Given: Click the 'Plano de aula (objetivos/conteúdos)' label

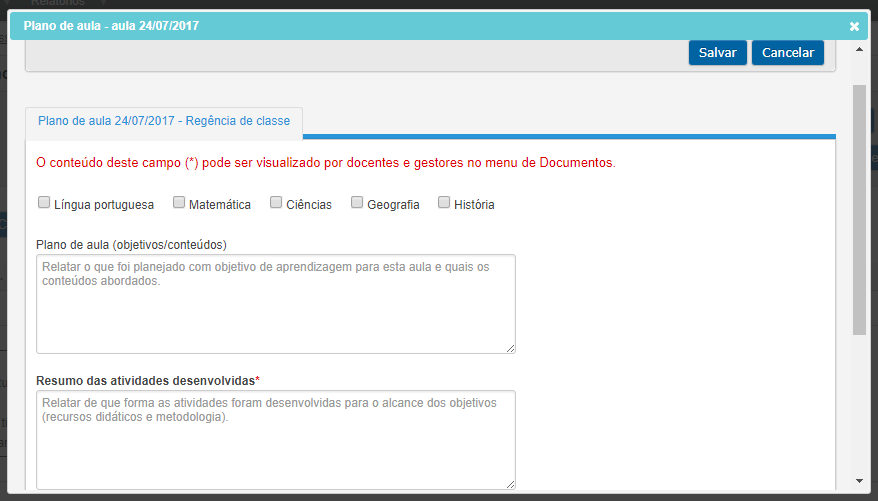Looking at the screenshot, I should coord(131,245).
